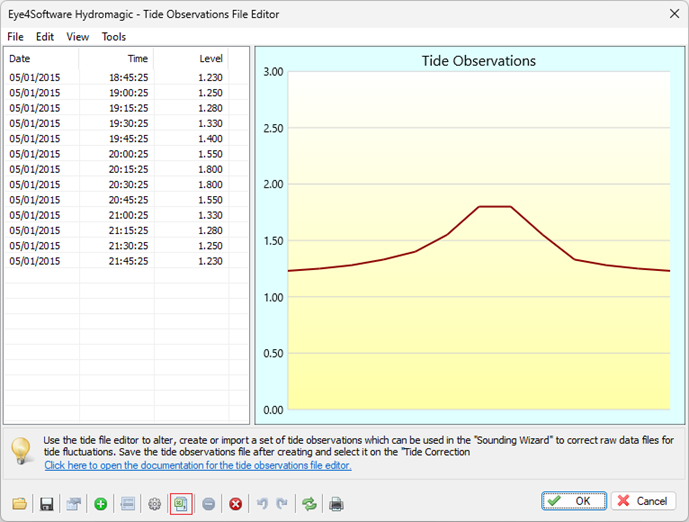Click the 3.00 axis label on the chart
The image size is (689, 522).
coord(273,72)
